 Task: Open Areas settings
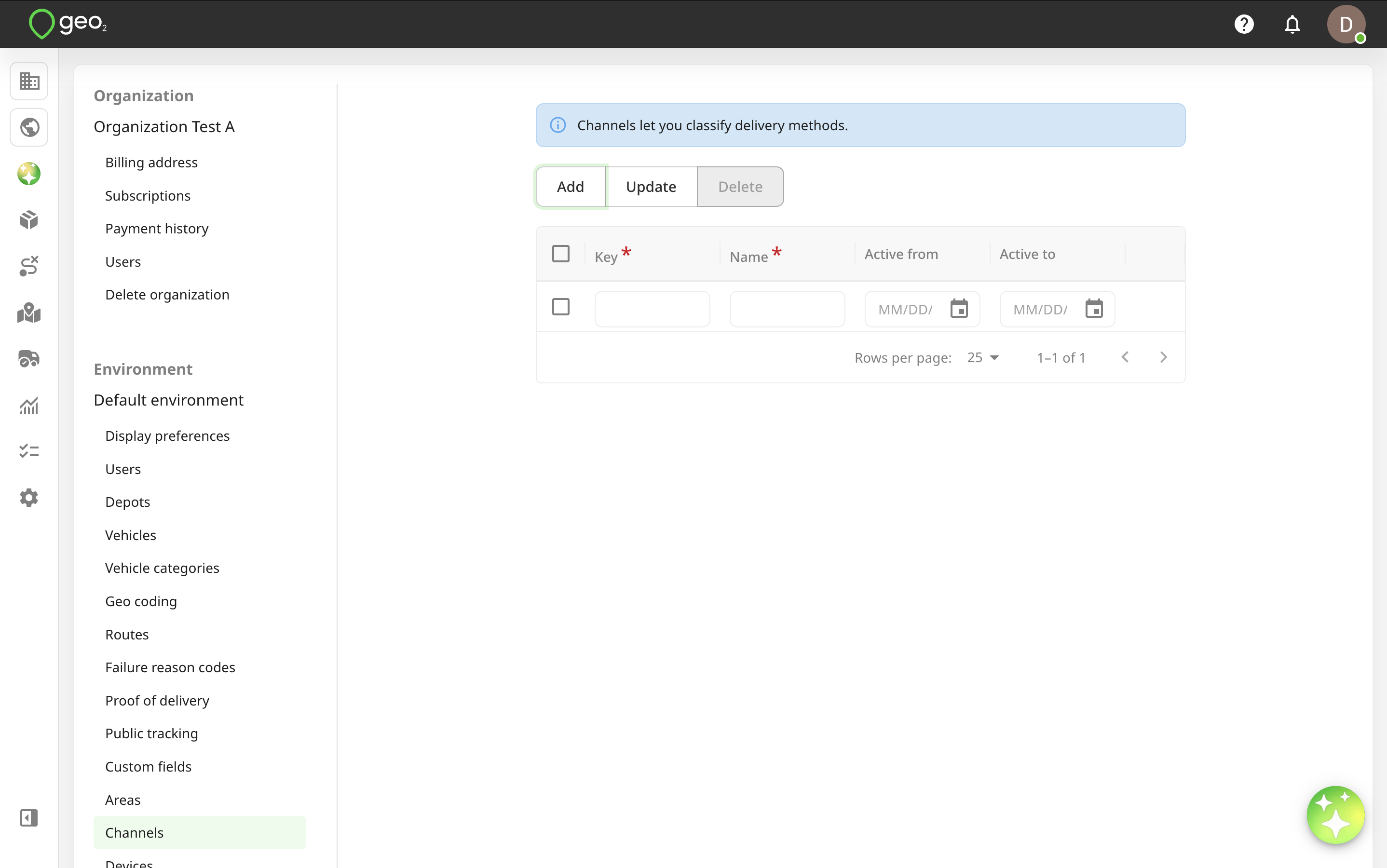(123, 800)
